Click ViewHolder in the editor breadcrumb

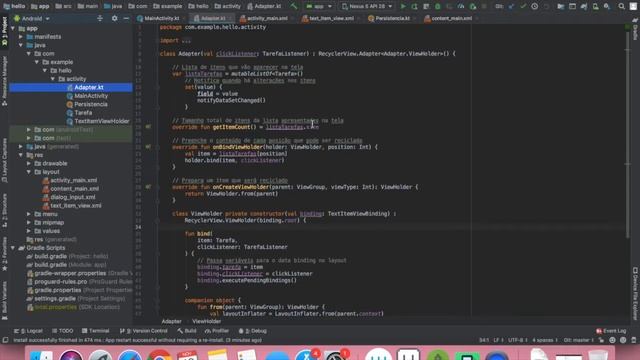point(207,322)
